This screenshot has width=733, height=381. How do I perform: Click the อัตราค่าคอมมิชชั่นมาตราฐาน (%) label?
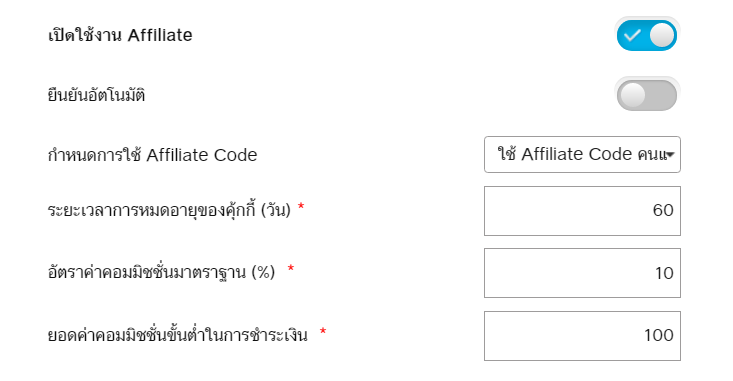[x=161, y=272]
